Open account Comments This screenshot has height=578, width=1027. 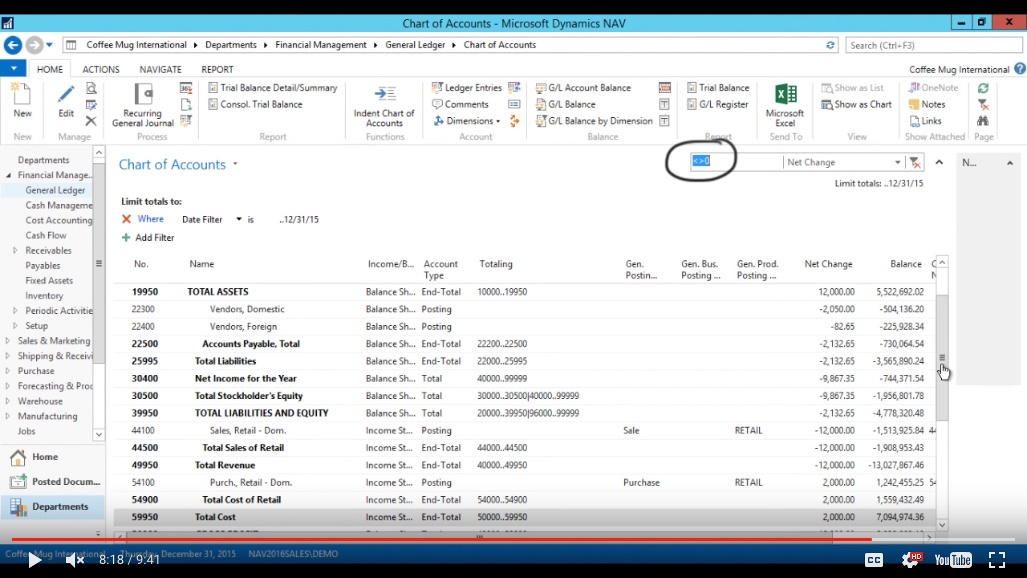(x=460, y=104)
